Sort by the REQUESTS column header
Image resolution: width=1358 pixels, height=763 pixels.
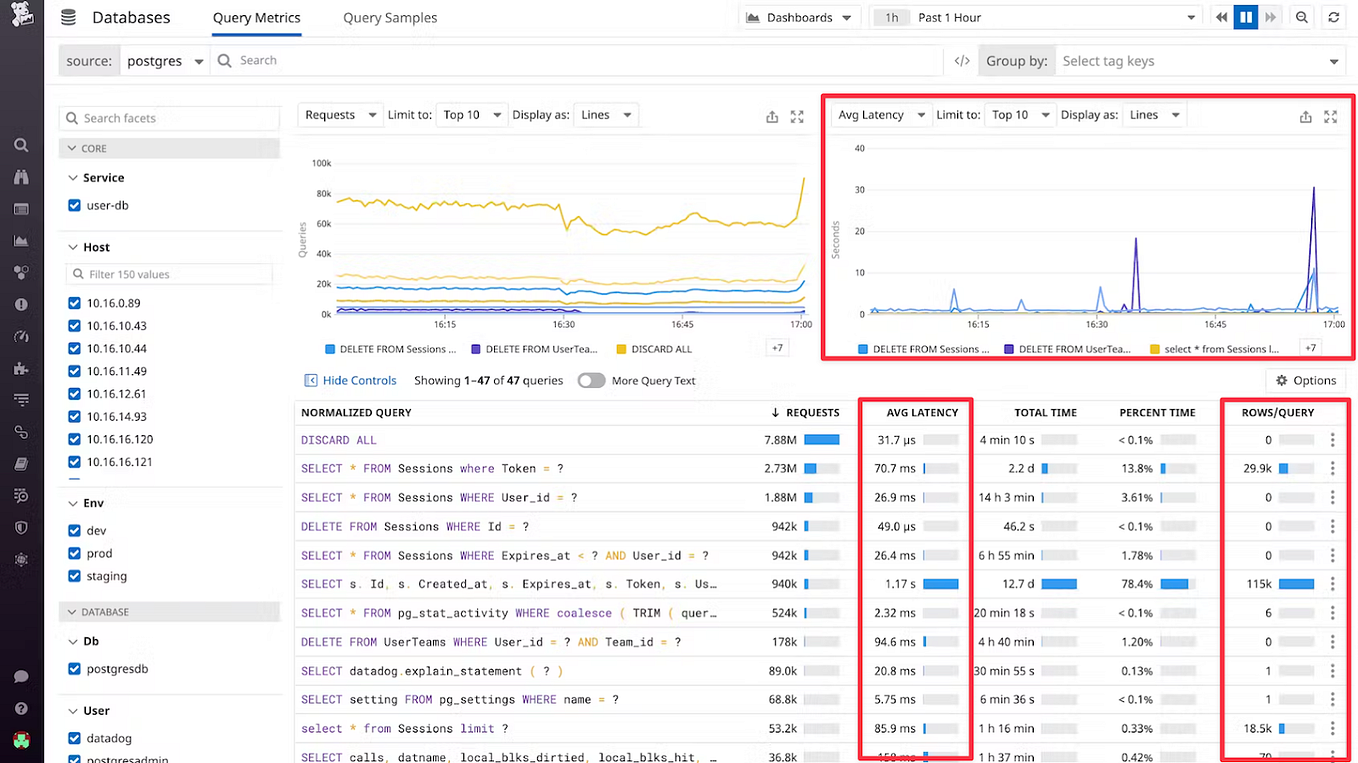(x=813, y=413)
